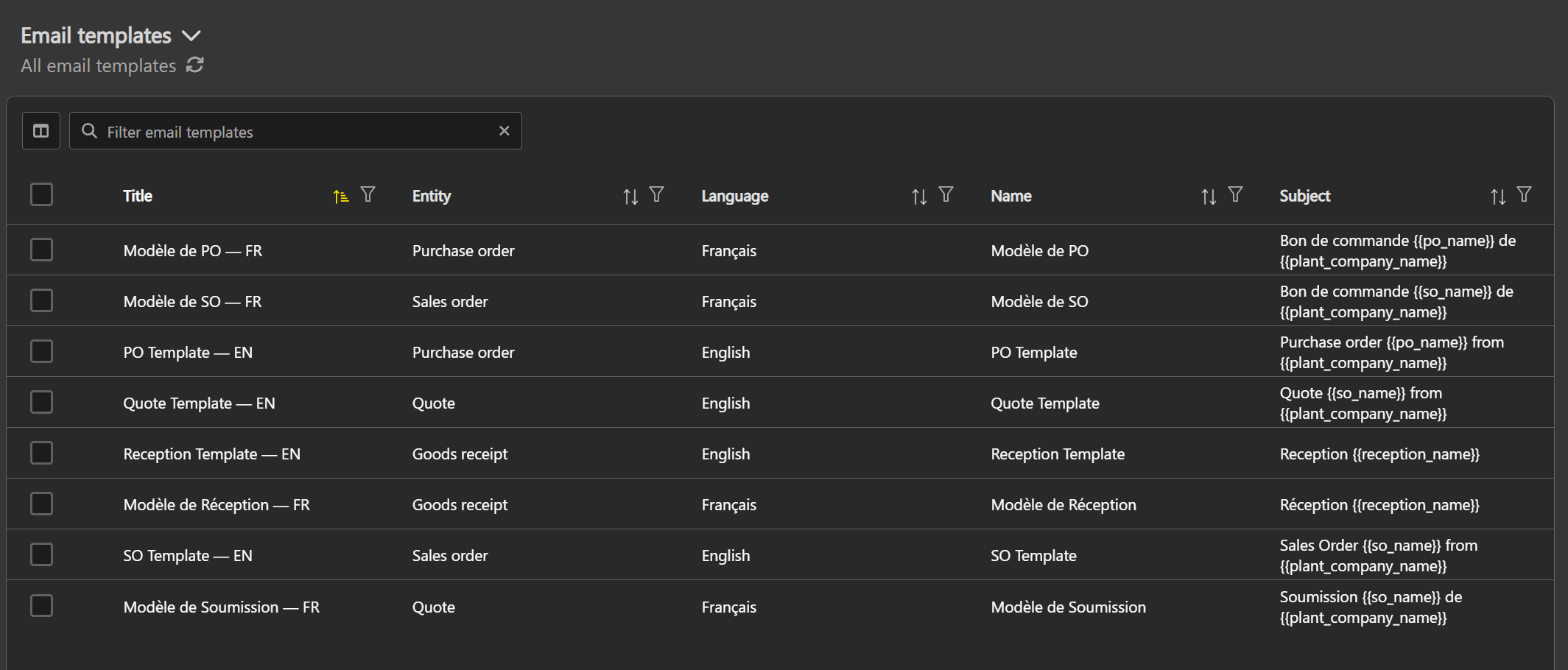Clear the filter with the X icon
The width and height of the screenshot is (1568, 670).
504,131
